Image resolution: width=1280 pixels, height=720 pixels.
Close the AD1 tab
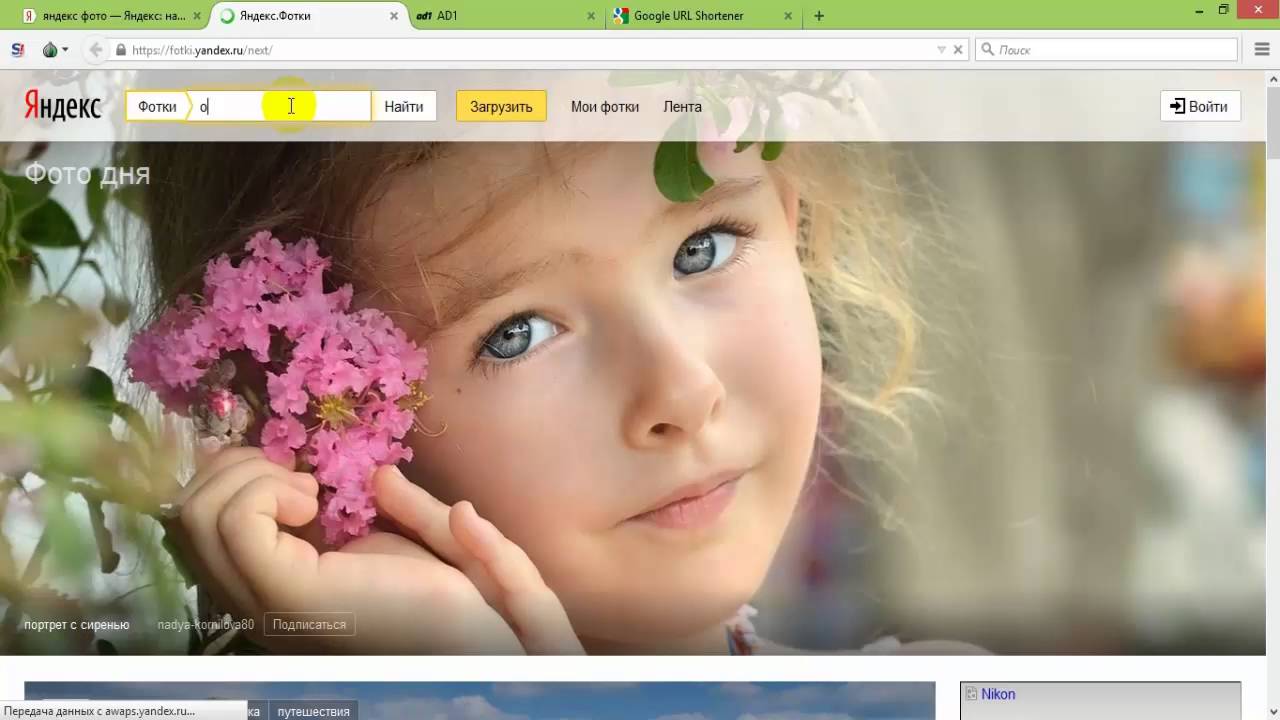[x=591, y=16]
